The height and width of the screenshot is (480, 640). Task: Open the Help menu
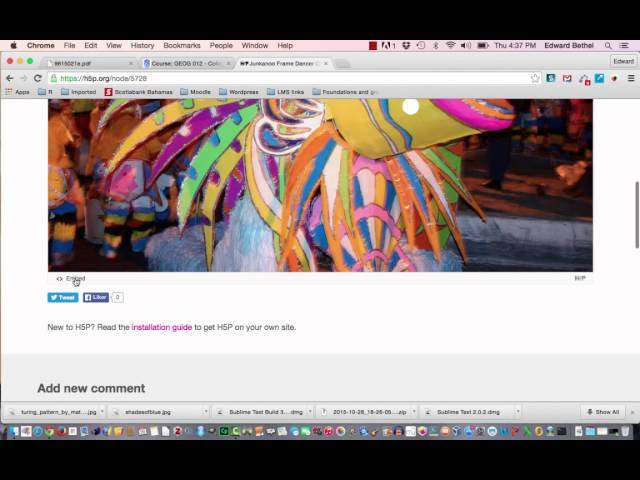[x=285, y=45]
